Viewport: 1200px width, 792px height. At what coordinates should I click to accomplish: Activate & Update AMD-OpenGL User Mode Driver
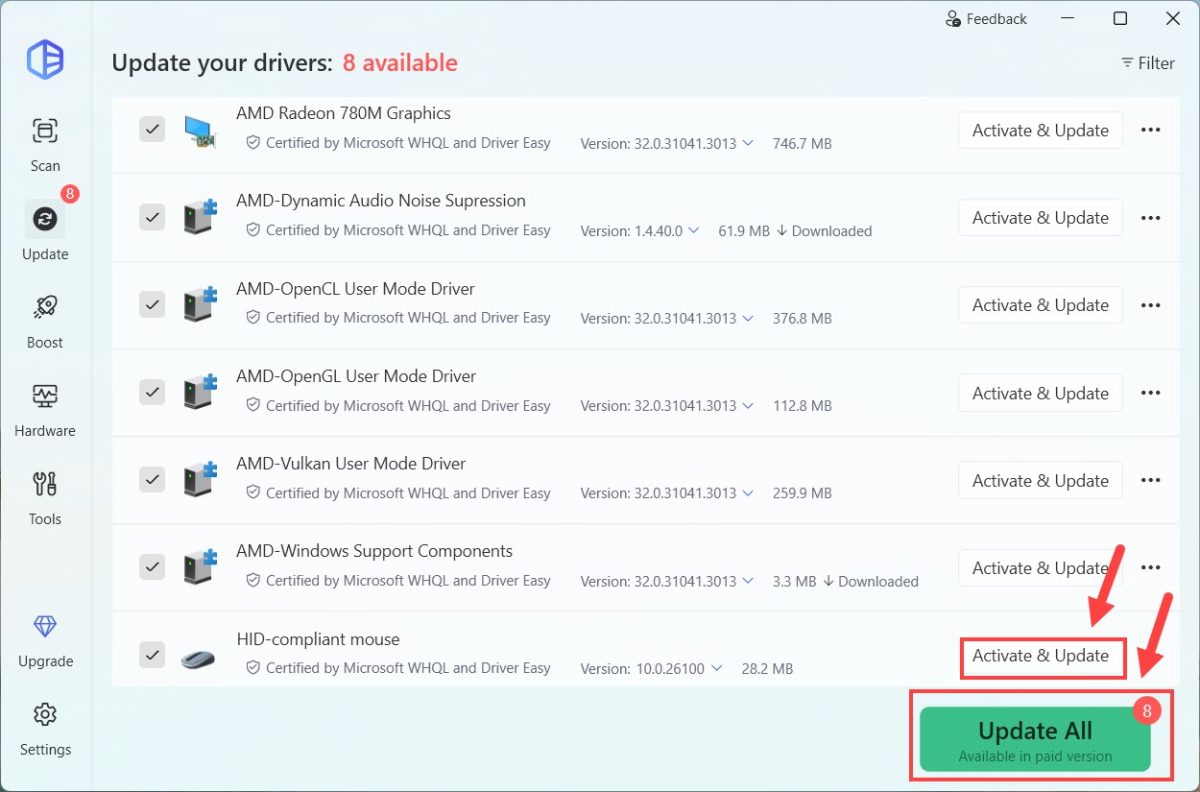[x=1040, y=393]
